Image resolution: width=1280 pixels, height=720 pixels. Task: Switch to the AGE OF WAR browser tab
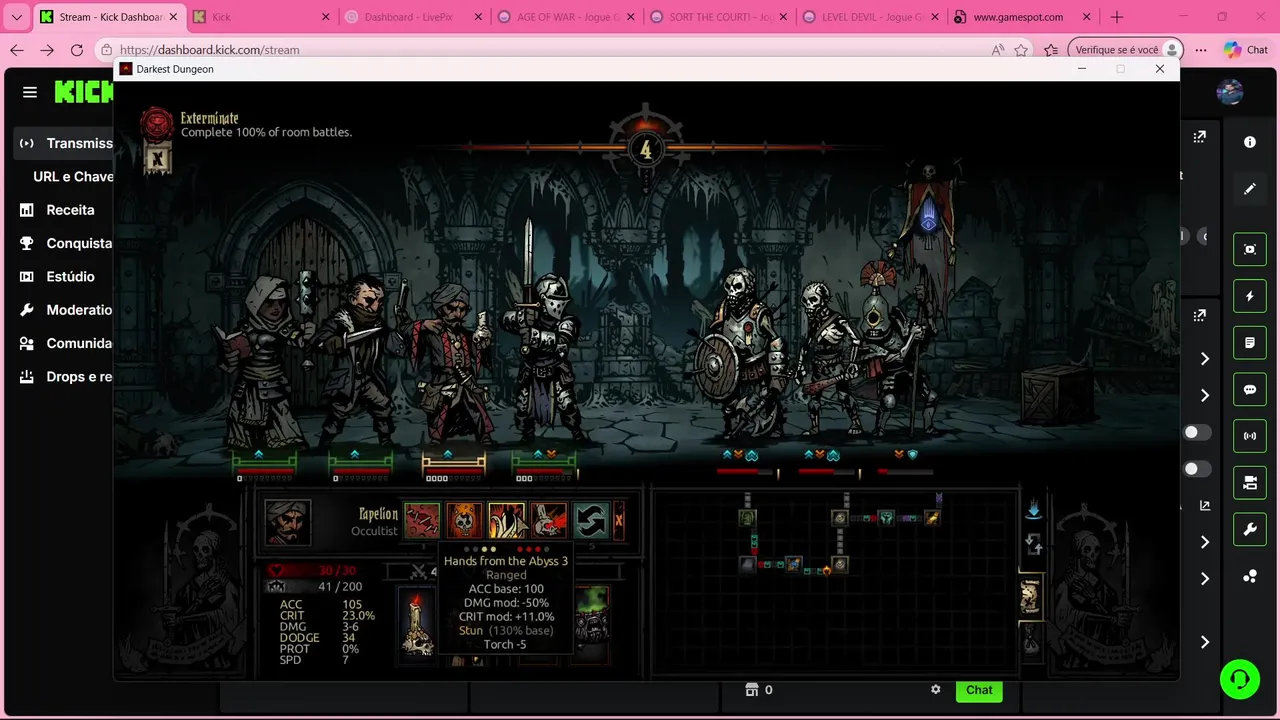point(565,17)
